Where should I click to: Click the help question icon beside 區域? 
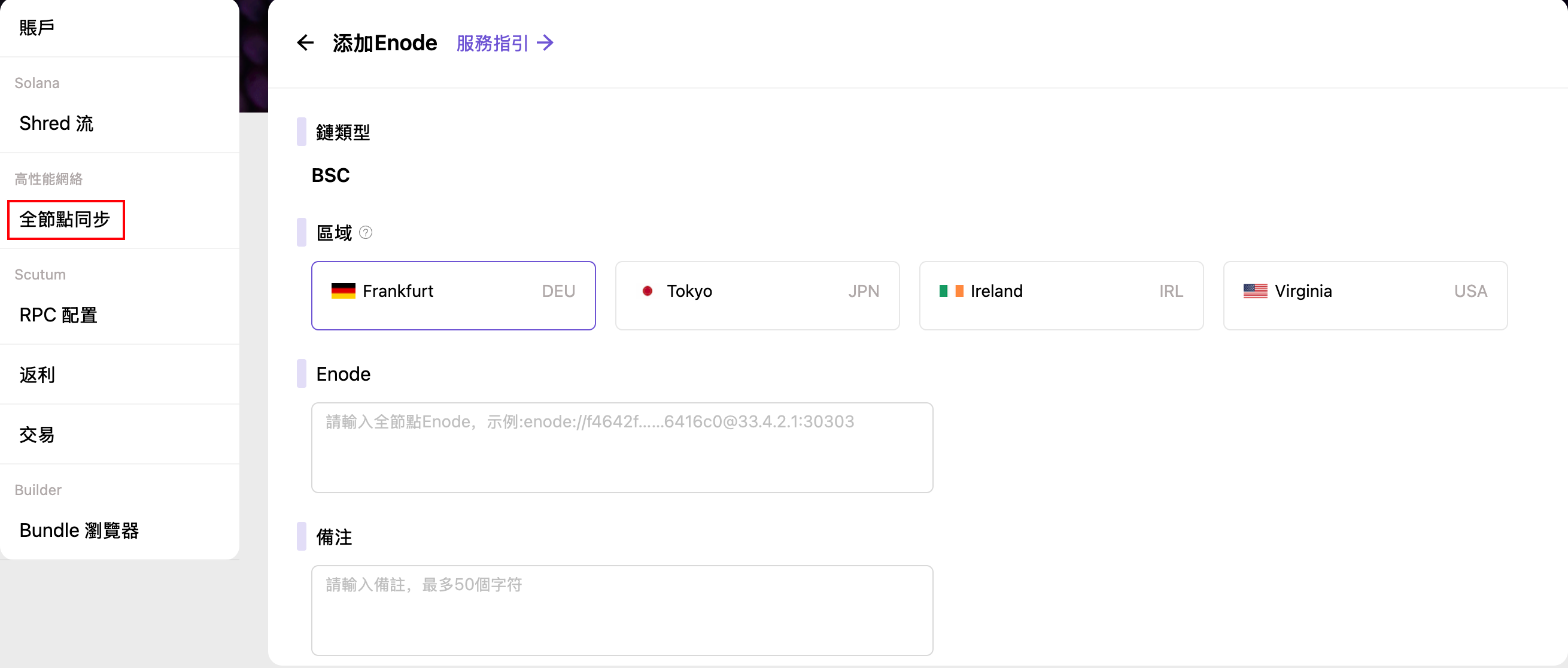tap(366, 233)
